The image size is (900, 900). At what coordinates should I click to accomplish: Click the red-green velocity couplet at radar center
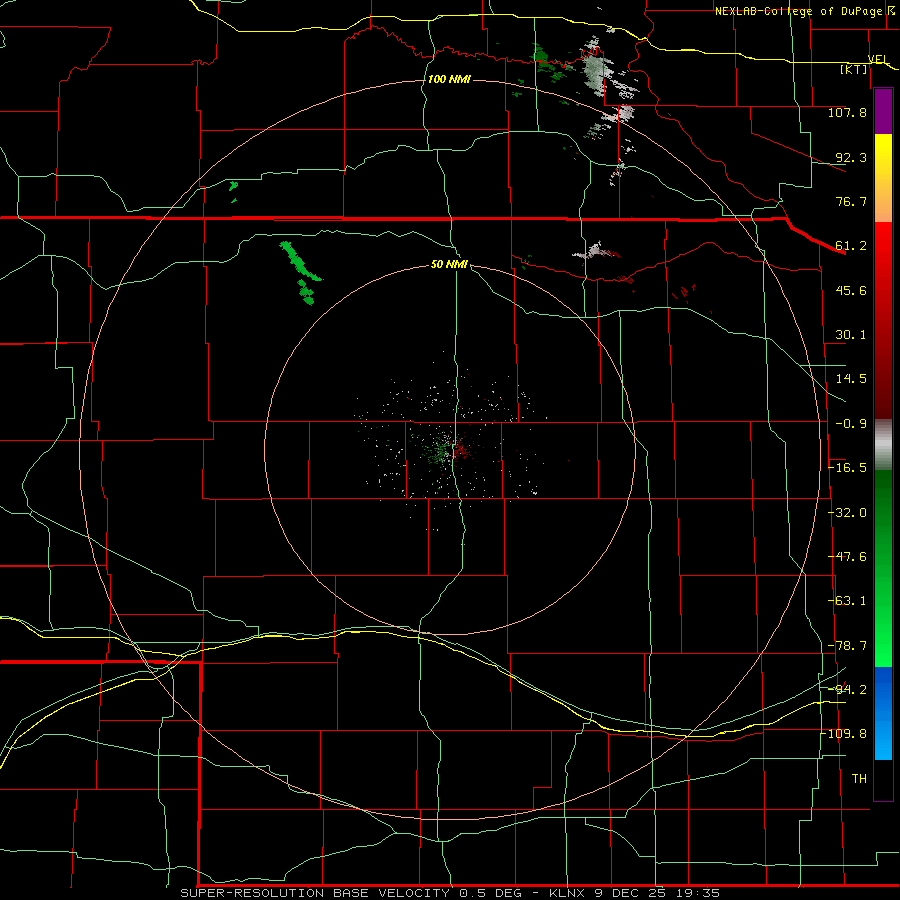(451, 449)
